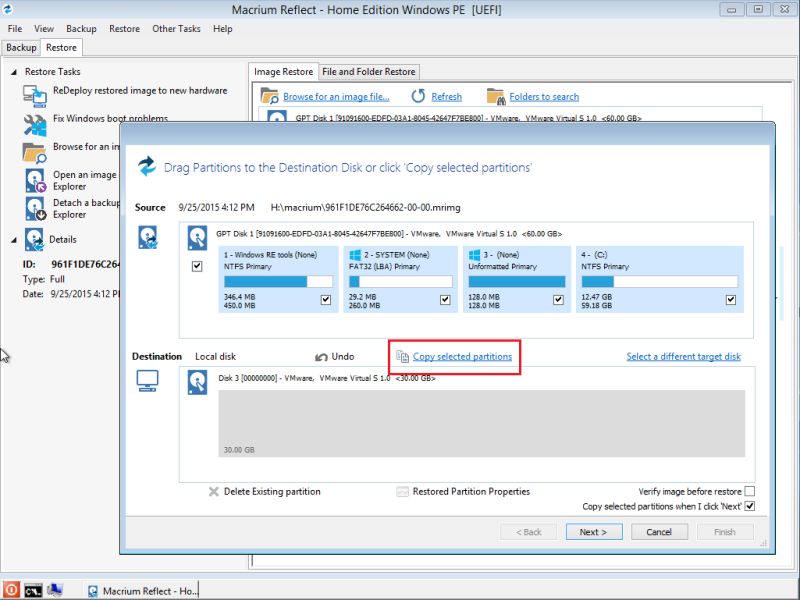Open the File menu

coord(15,29)
